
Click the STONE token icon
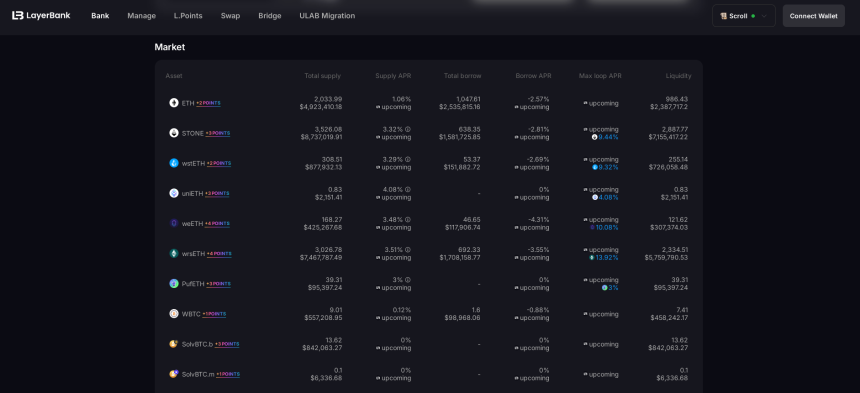[x=174, y=133]
